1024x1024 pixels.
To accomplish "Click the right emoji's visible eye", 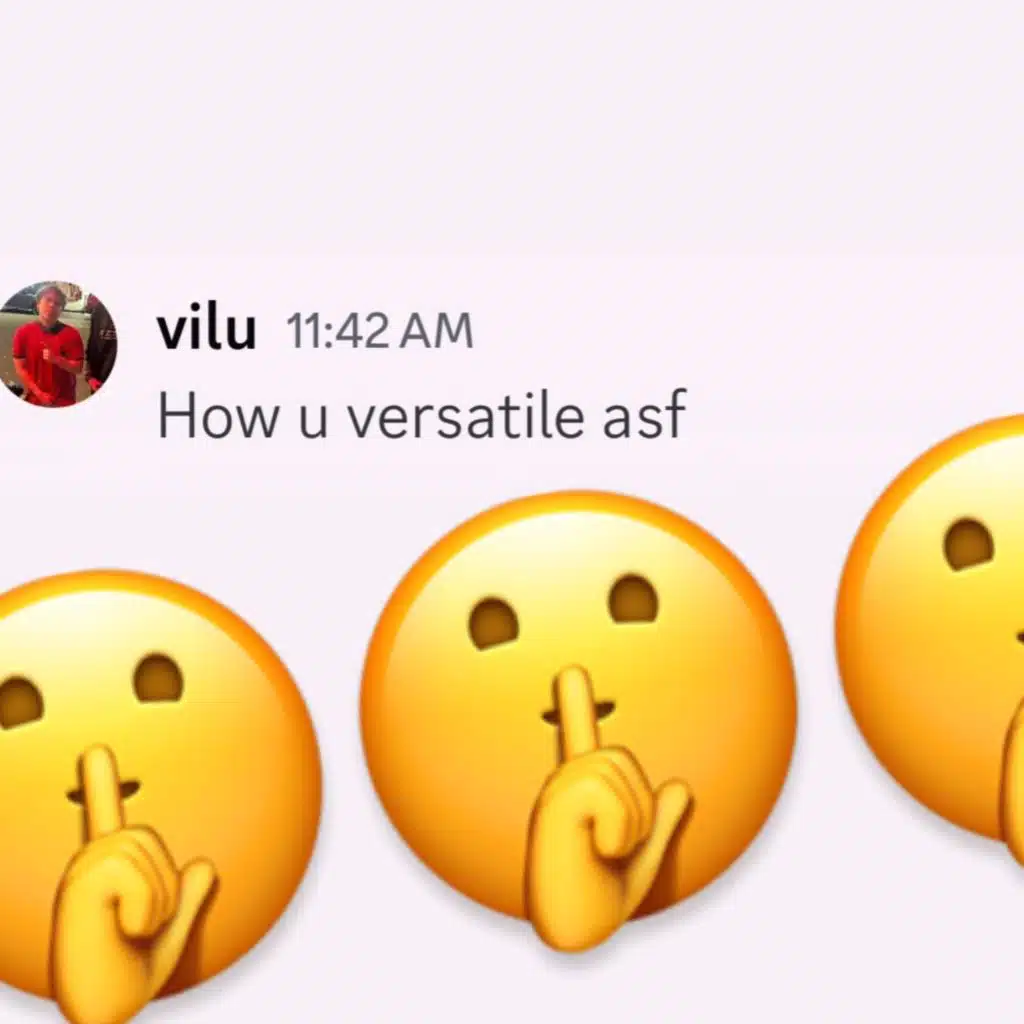I will (x=969, y=545).
